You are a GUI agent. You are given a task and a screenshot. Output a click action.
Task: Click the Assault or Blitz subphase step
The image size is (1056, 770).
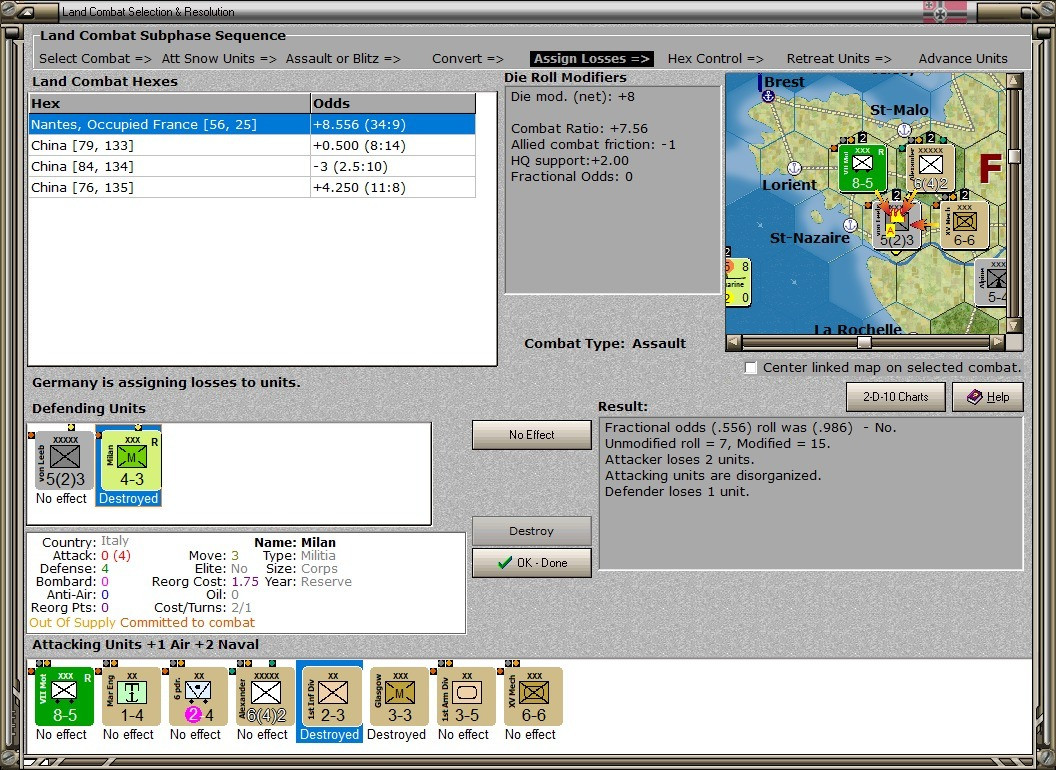tap(343, 59)
